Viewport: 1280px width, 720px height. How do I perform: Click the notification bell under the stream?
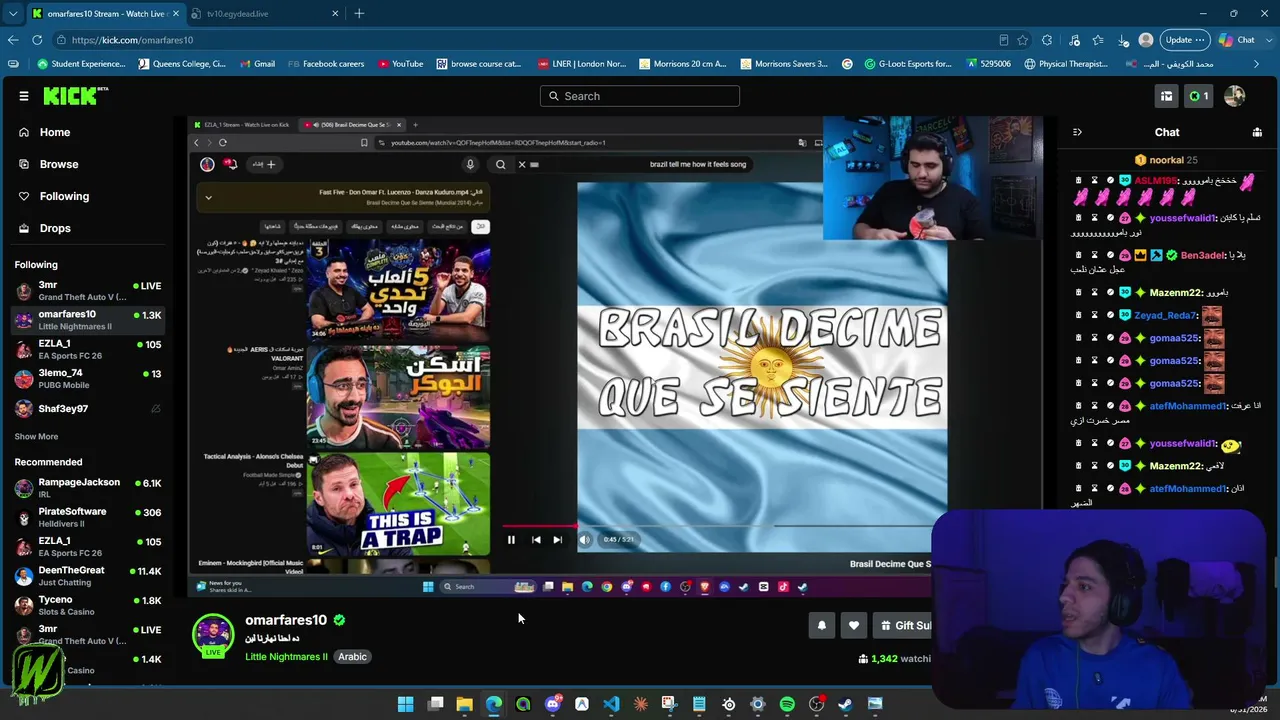(x=822, y=625)
